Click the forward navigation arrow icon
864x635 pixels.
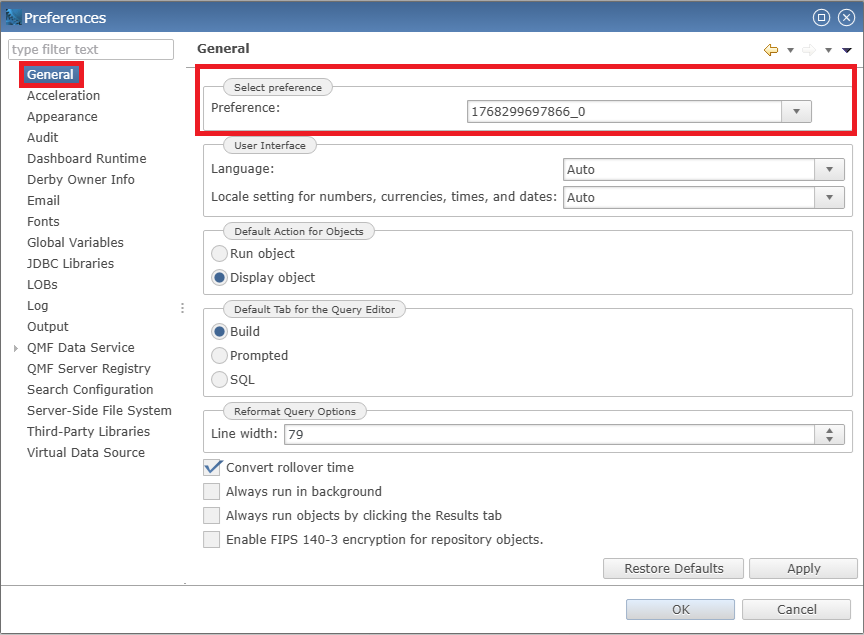click(809, 50)
